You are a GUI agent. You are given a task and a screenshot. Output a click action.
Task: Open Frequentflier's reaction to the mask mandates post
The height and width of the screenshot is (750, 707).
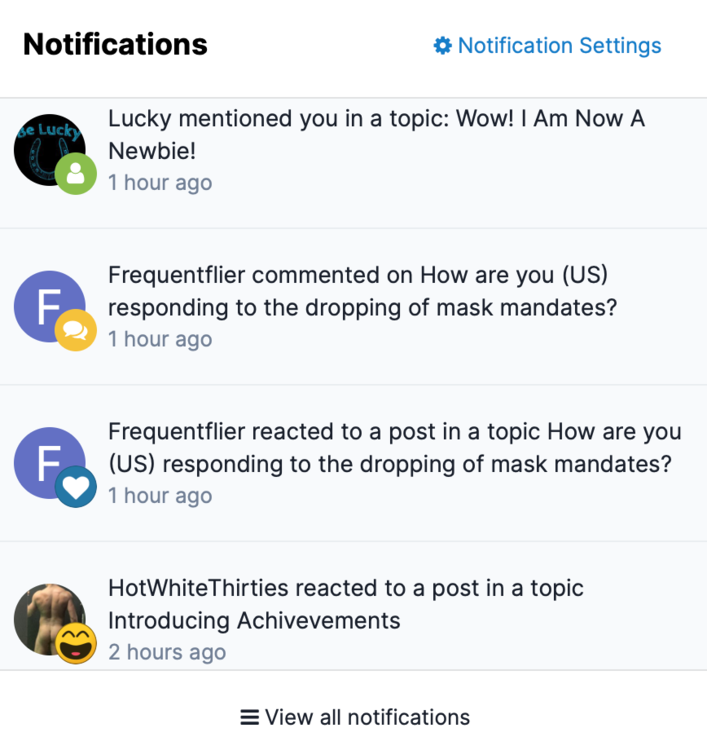tap(394, 448)
